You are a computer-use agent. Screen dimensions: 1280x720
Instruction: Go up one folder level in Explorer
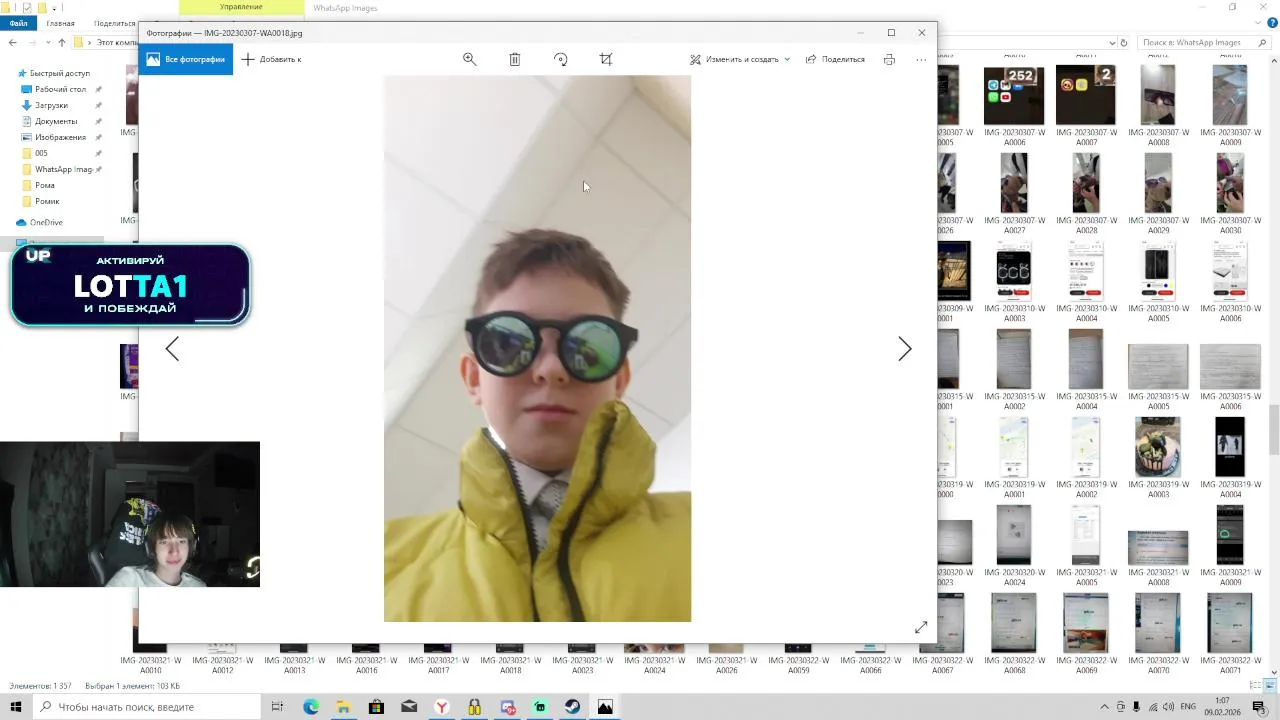point(61,42)
